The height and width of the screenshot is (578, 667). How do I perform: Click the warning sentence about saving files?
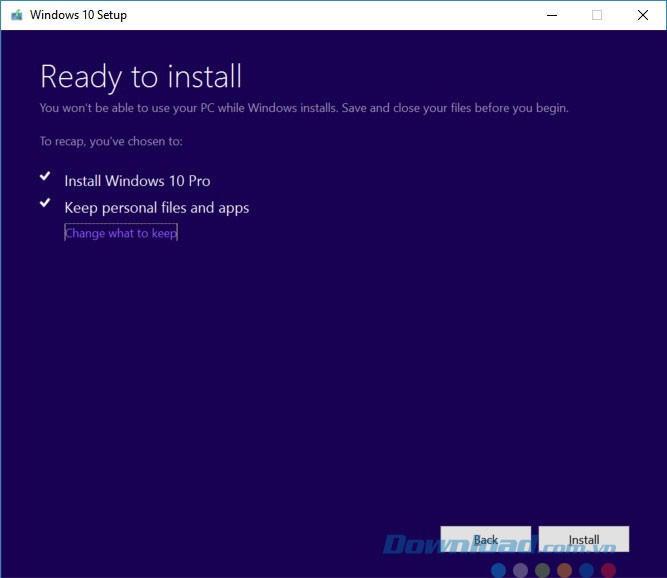point(304,108)
